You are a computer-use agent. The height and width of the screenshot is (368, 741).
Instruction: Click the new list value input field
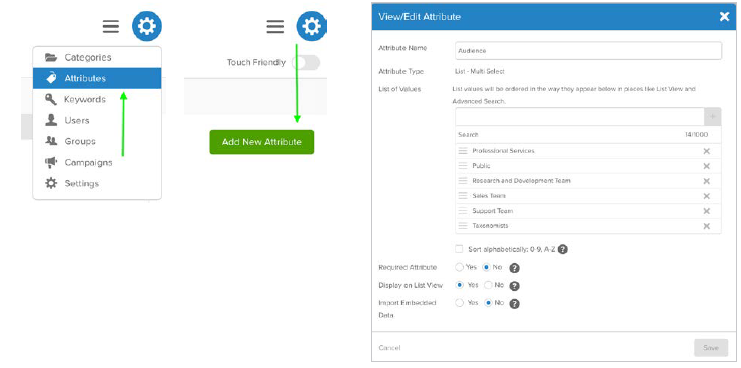(x=580, y=117)
